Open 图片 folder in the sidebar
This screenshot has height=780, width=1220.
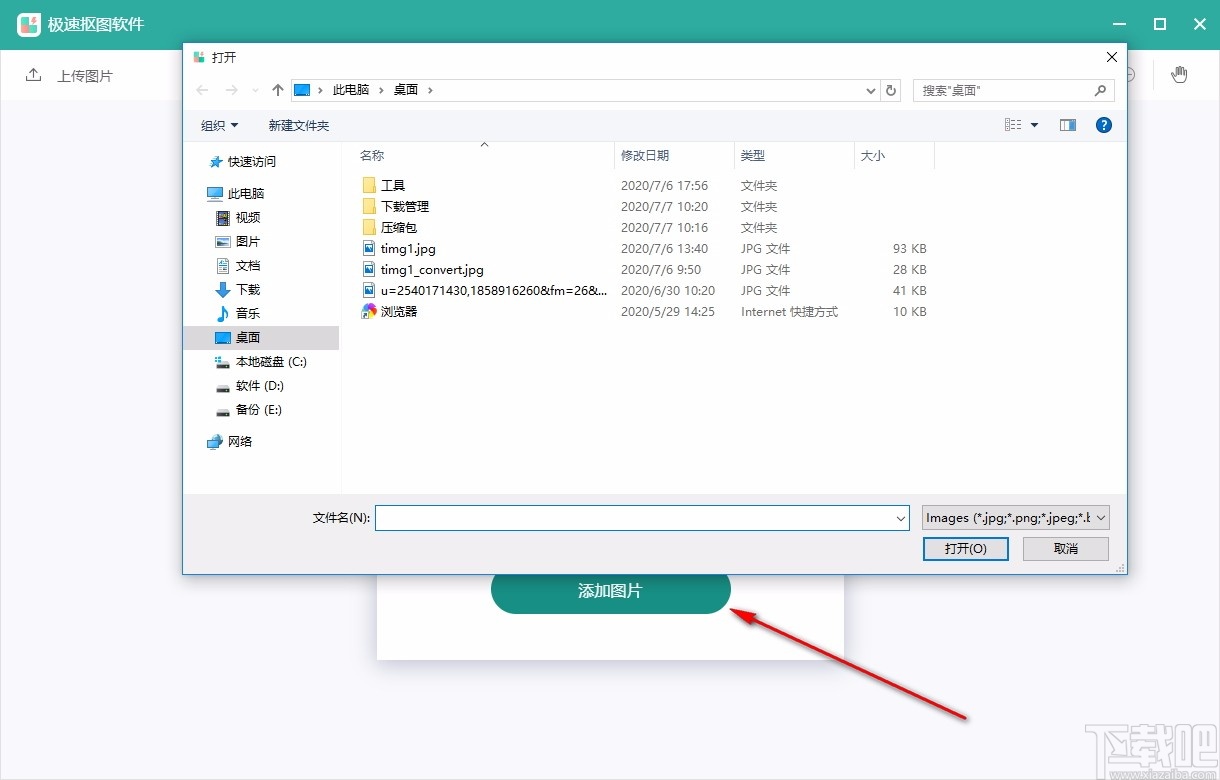(x=238, y=241)
